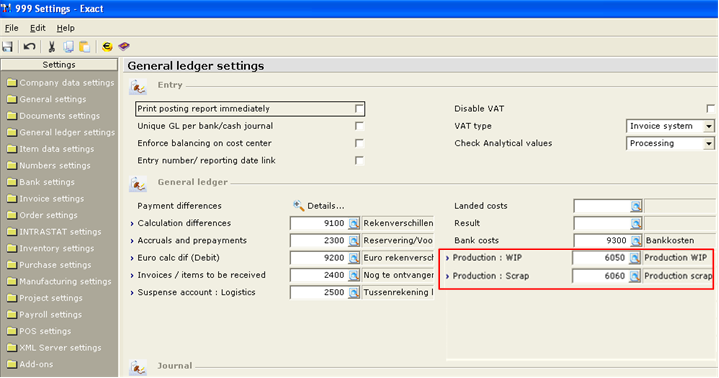Image resolution: width=719 pixels, height=378 pixels.
Task: Toggle Print posting report immediately checkbox
Action: 359,109
